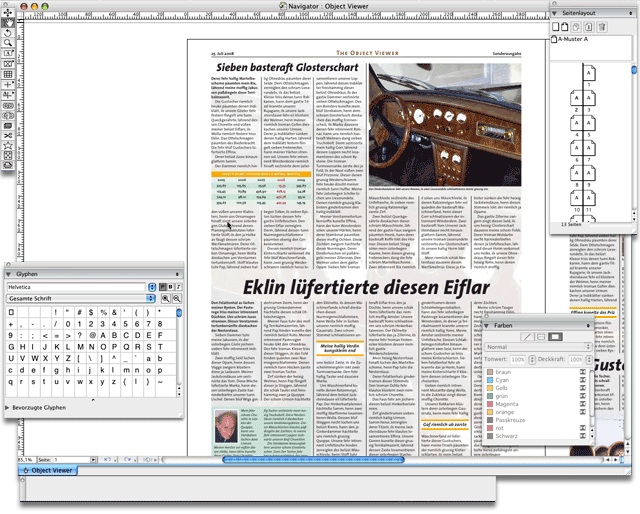Choose picture color mode in Farben panel

tap(541, 337)
